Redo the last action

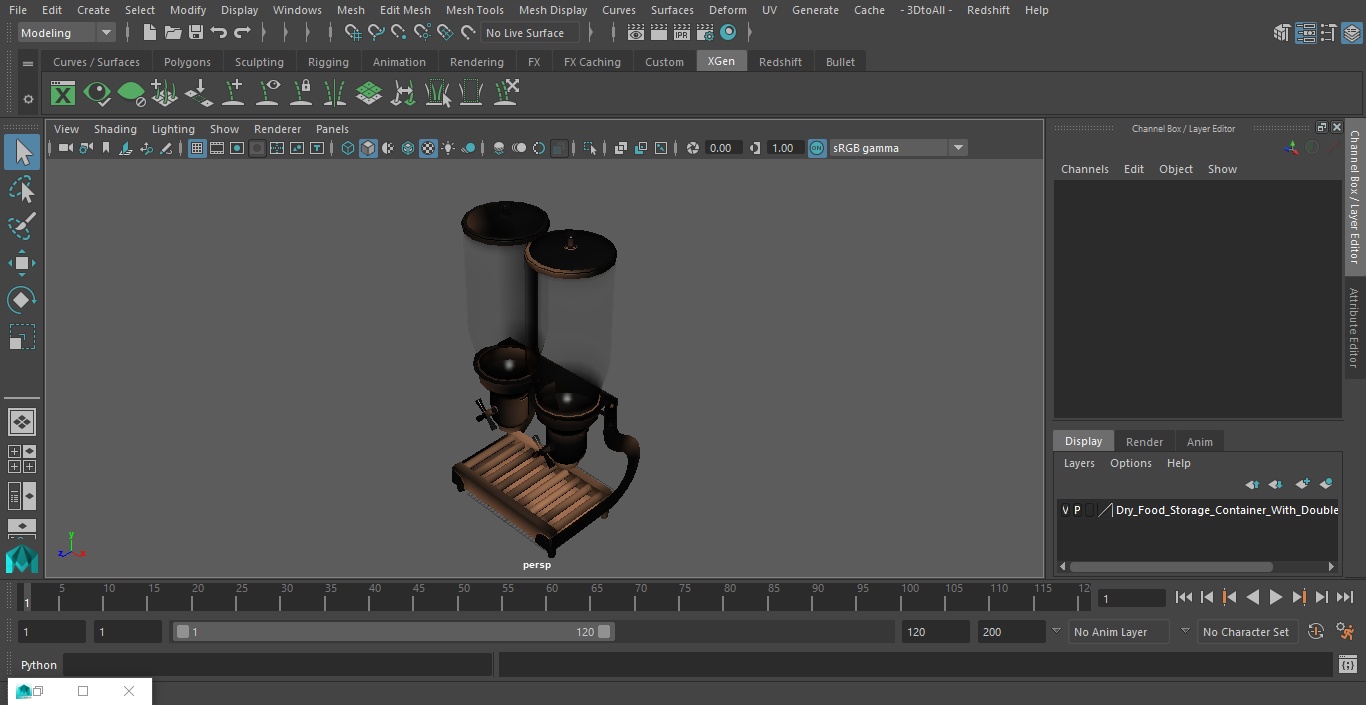coord(242,33)
